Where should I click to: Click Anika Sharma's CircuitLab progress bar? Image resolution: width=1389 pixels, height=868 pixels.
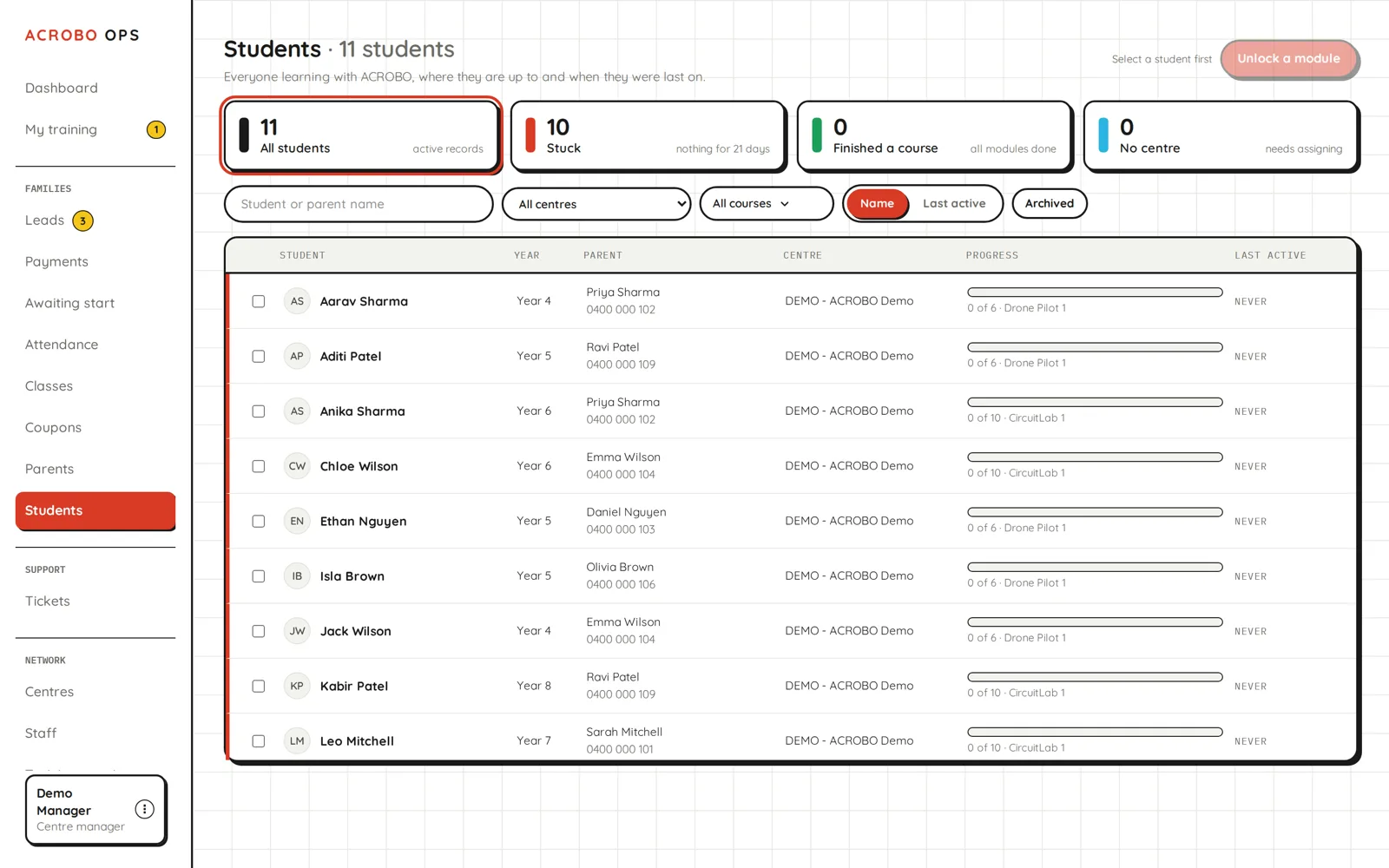(1095, 402)
